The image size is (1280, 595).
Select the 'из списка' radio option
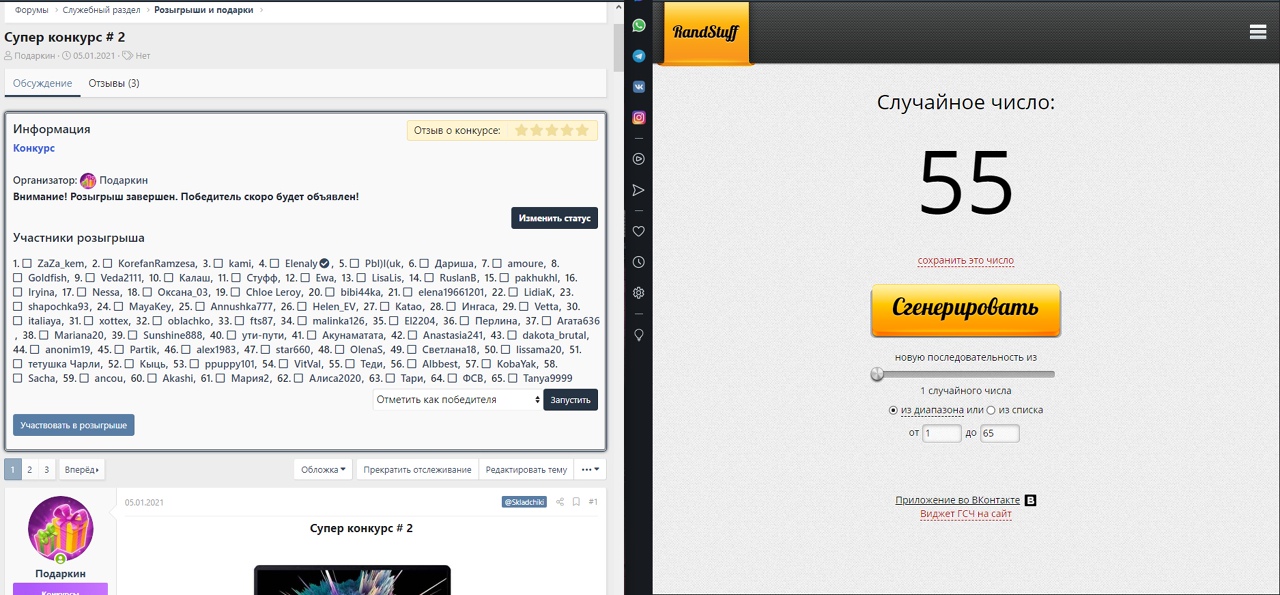click(991, 410)
